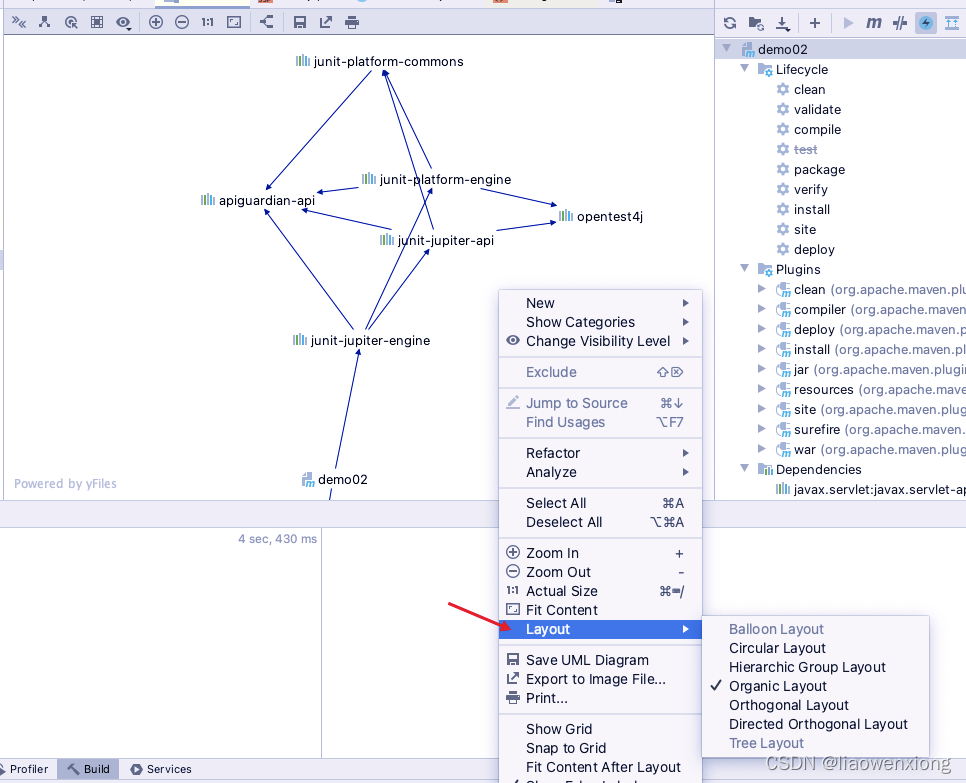Click the export to image toolbar icon
Viewport: 966px width, 783px height.
[x=325, y=23]
